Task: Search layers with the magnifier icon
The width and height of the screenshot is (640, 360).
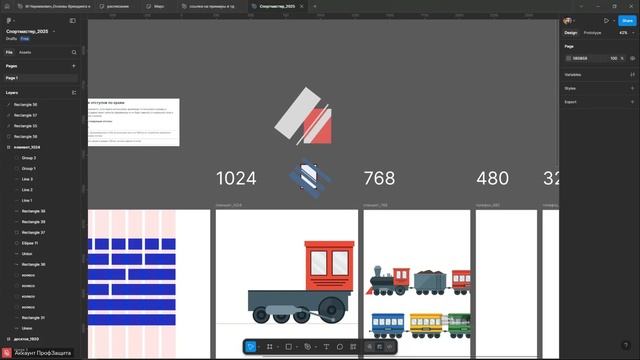Action: (x=74, y=52)
